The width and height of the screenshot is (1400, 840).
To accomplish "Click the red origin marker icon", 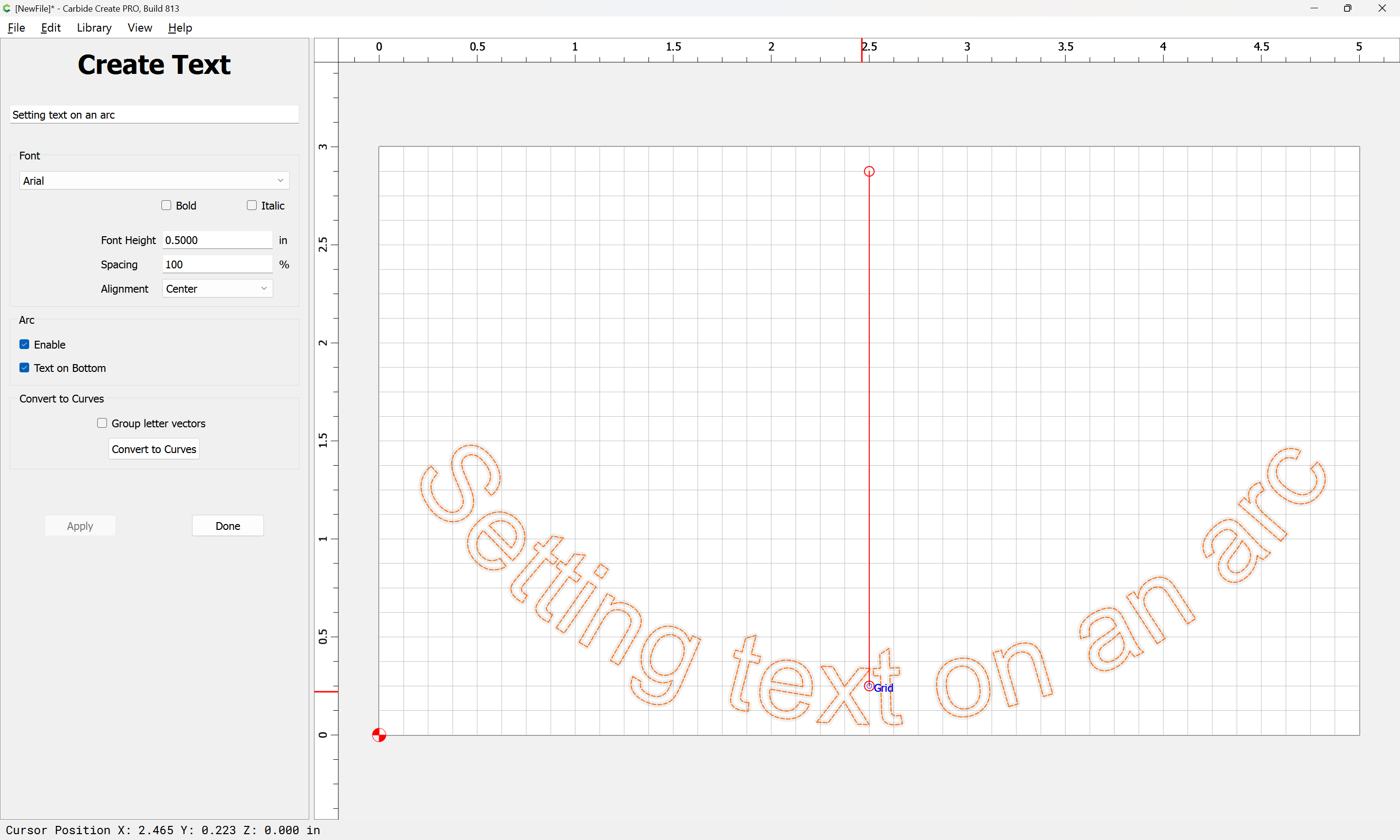I will pos(379,735).
